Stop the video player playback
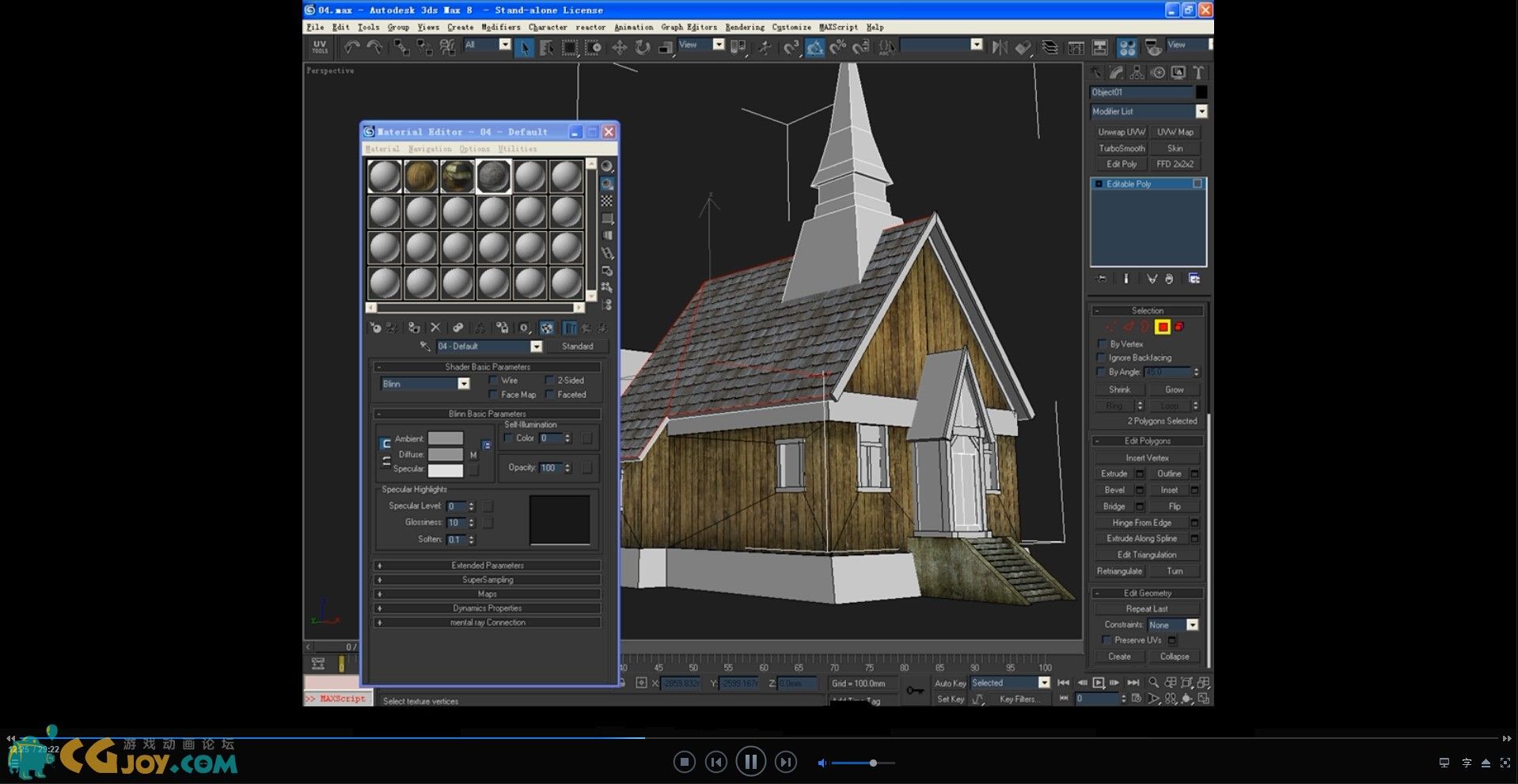 coord(685,762)
